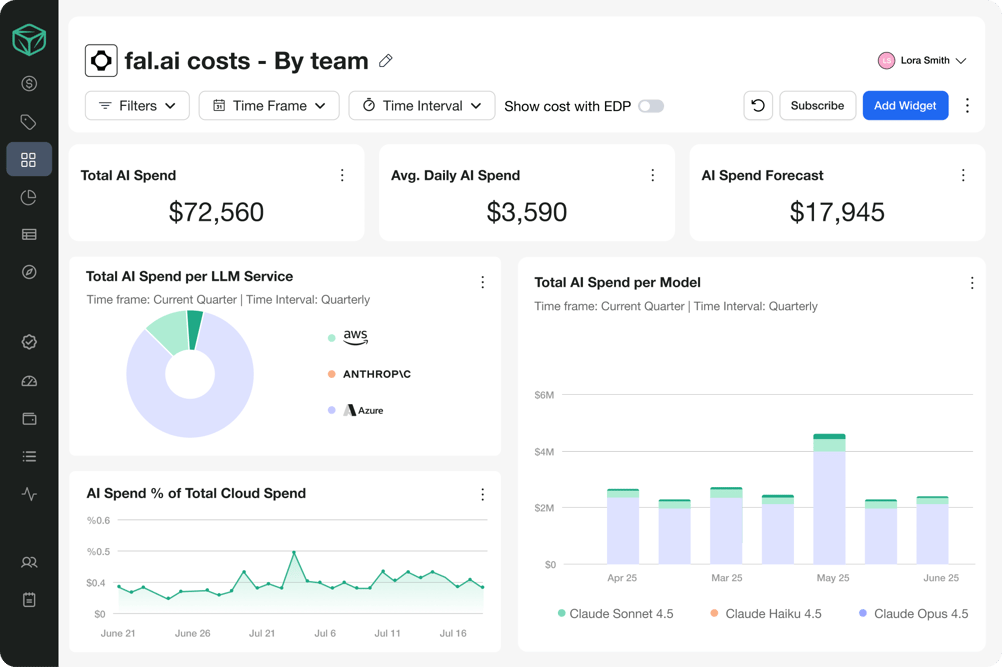Image resolution: width=1002 pixels, height=667 pixels.
Task: Click the $6M y-axis label
Action: 544,395
